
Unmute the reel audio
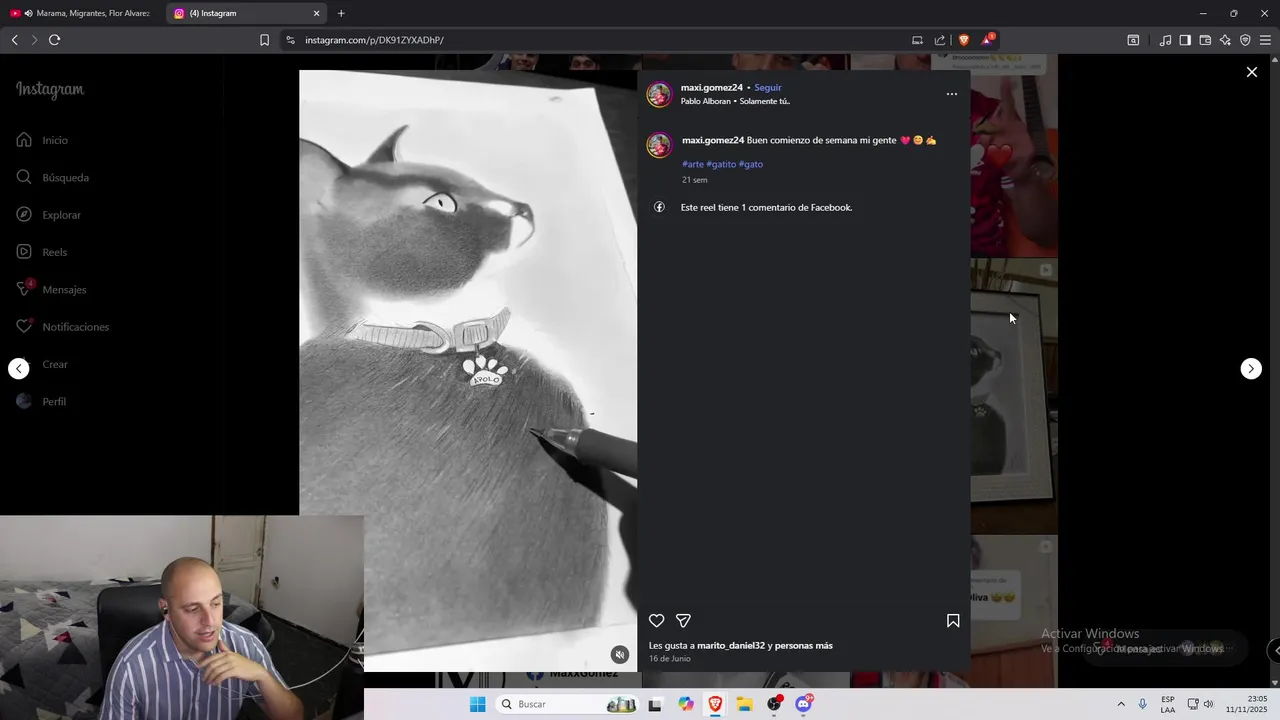[620, 655]
